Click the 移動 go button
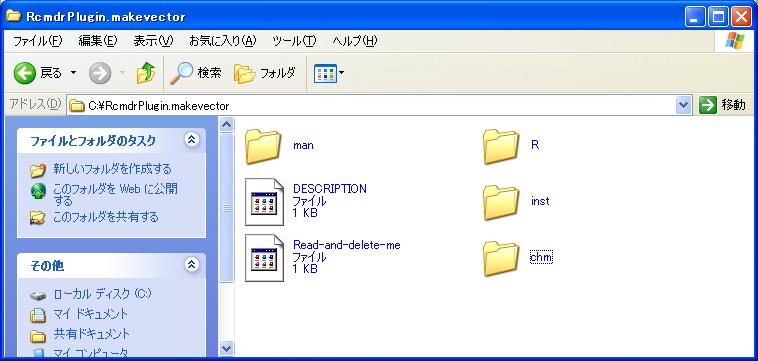Screen dimensions: 758x361 coord(722,105)
